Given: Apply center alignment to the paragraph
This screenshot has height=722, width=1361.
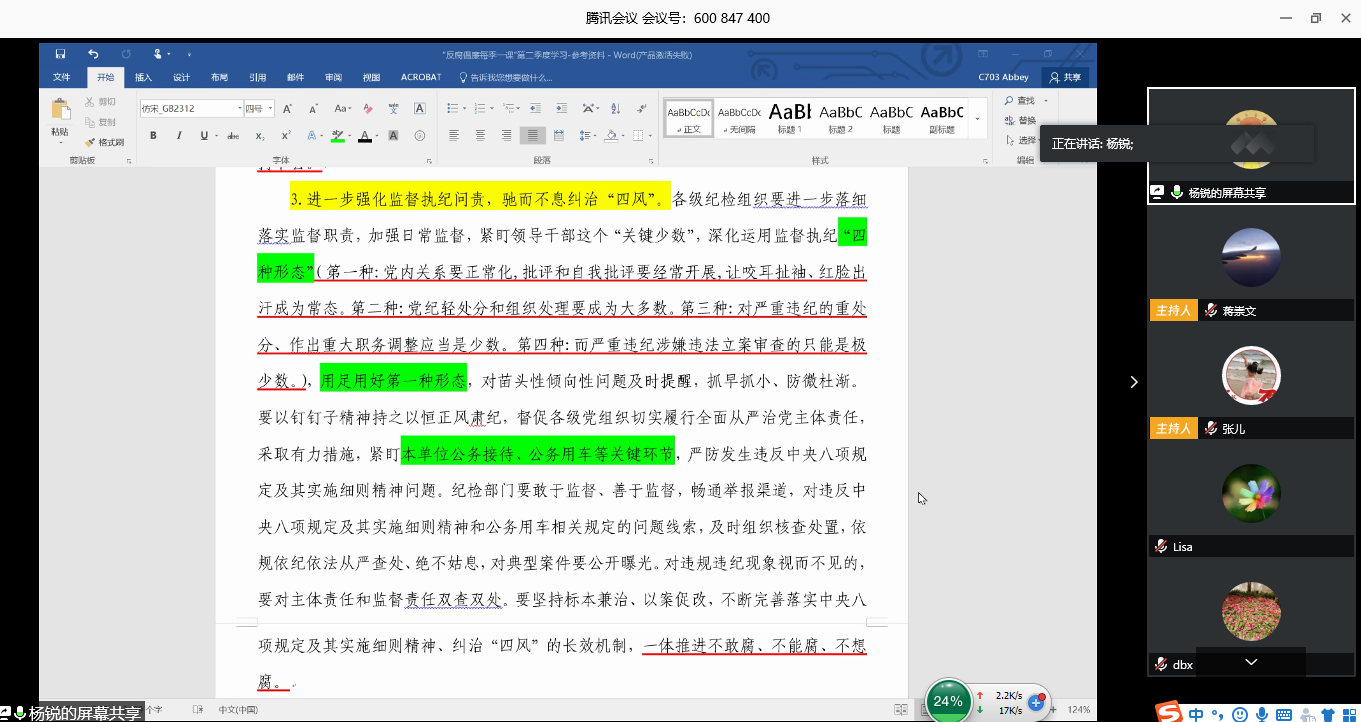Looking at the screenshot, I should coord(480,136).
